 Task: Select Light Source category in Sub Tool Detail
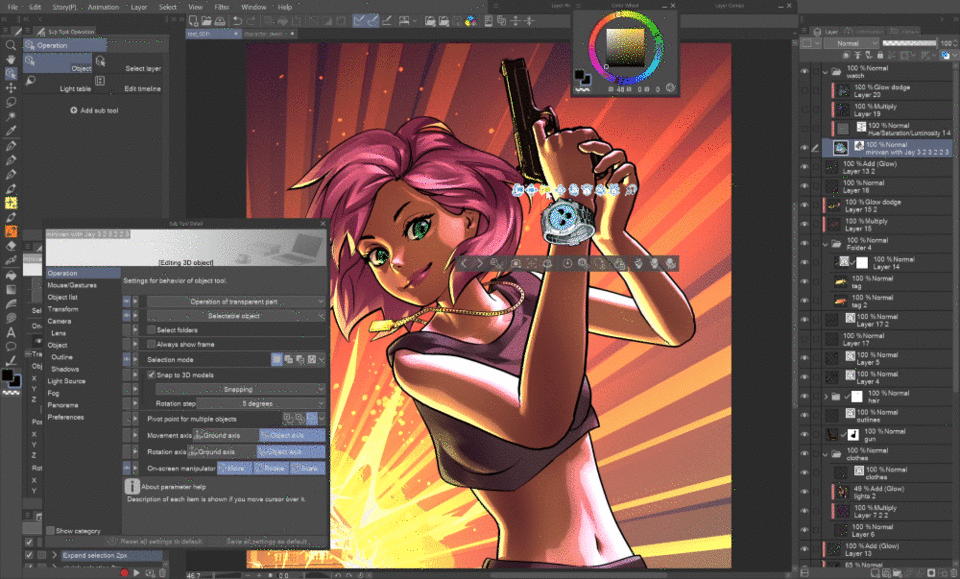click(67, 381)
